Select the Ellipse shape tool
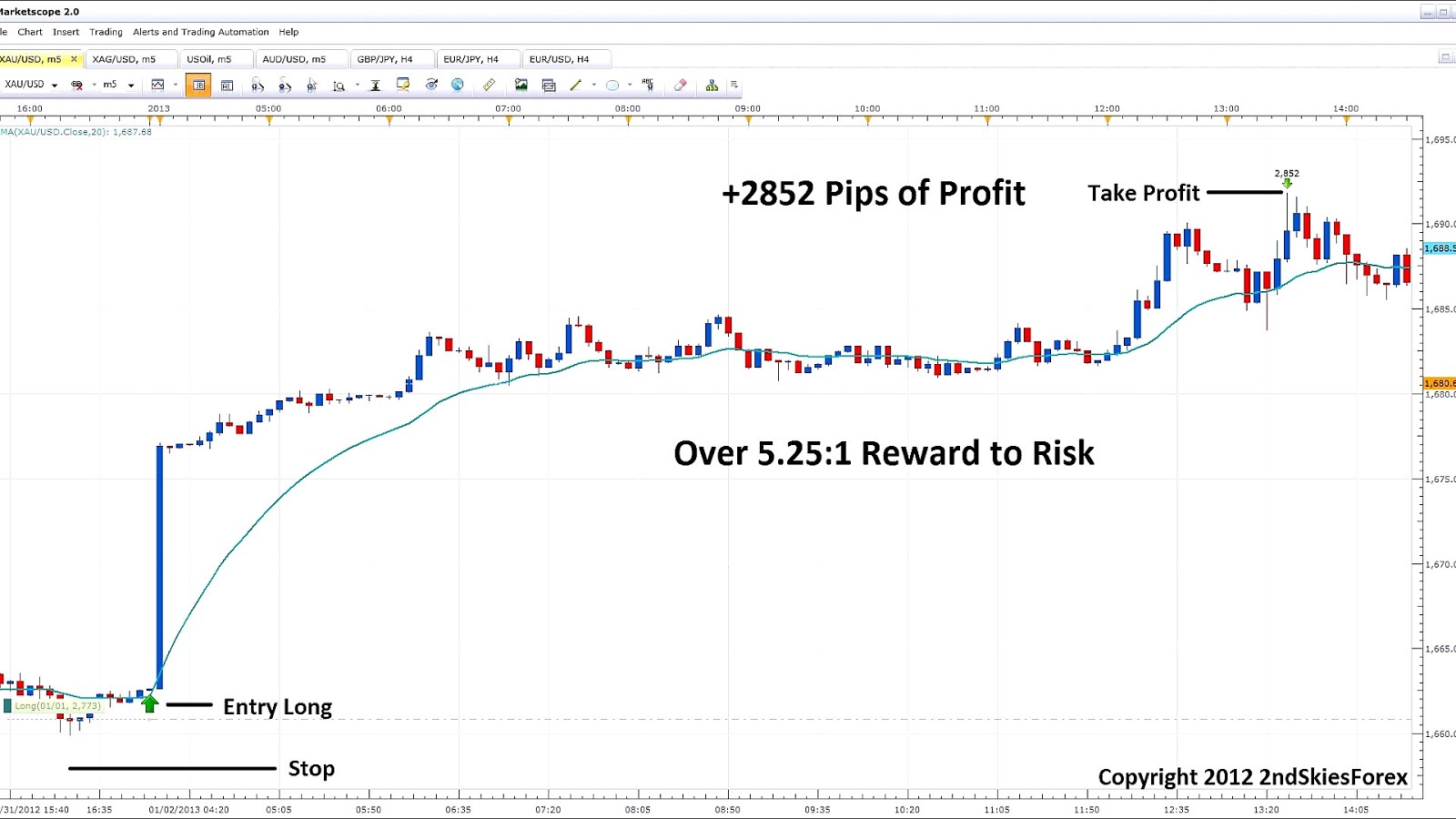Screen dimensions: 1456x819 click(x=612, y=85)
